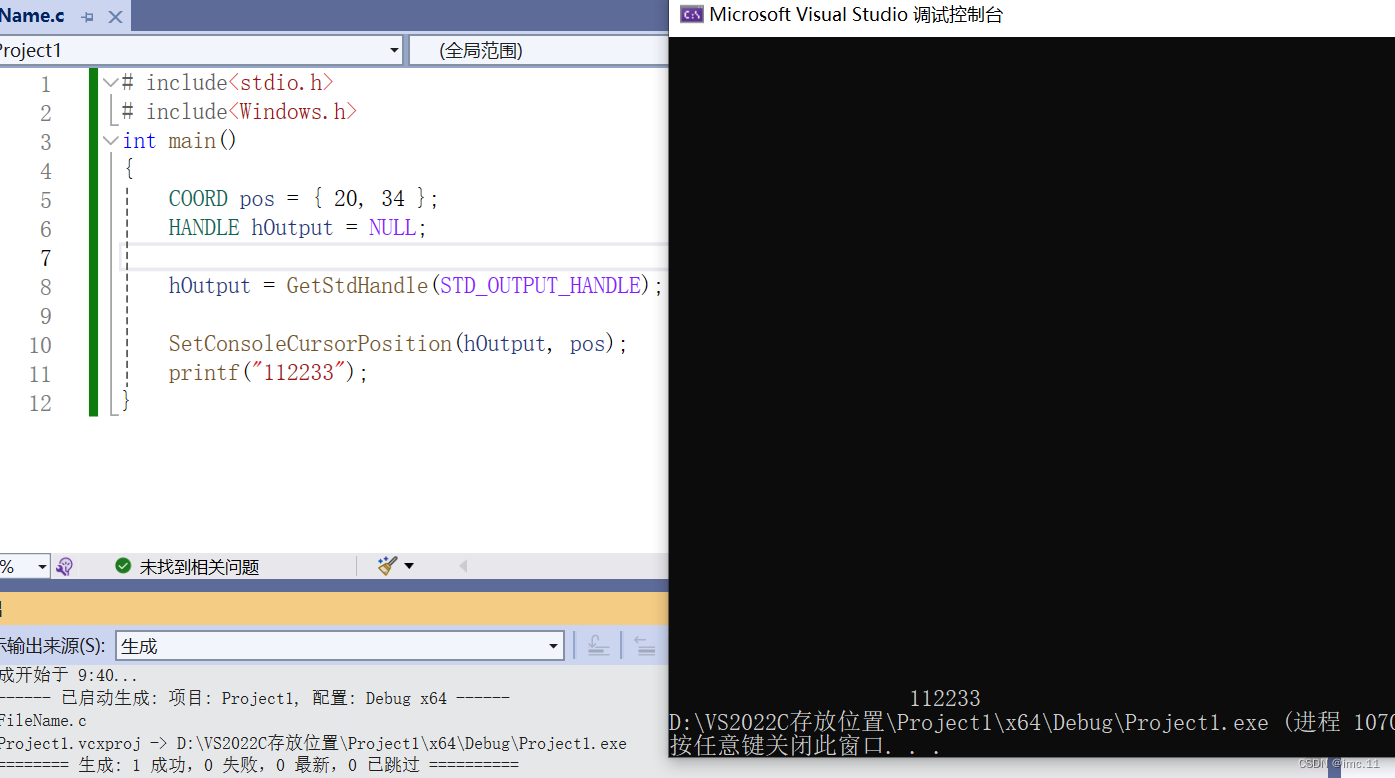Click the build result summary line

pos(260,765)
